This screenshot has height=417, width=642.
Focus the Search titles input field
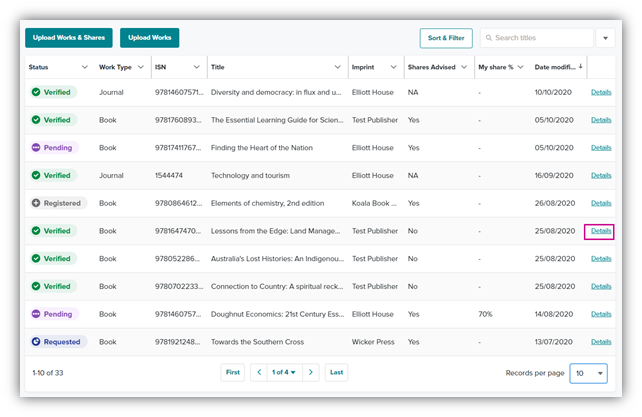536,38
